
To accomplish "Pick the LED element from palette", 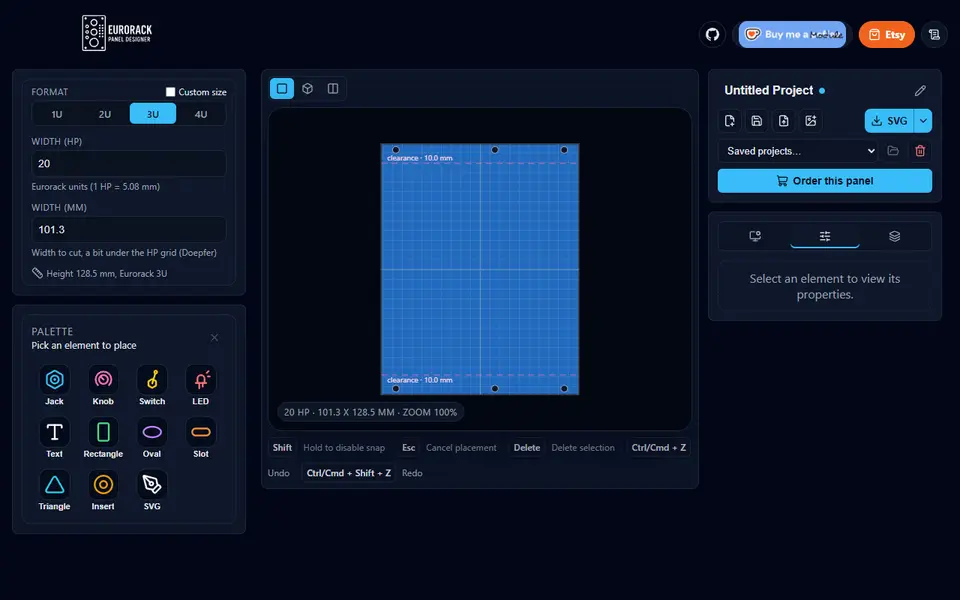I will click(201, 386).
